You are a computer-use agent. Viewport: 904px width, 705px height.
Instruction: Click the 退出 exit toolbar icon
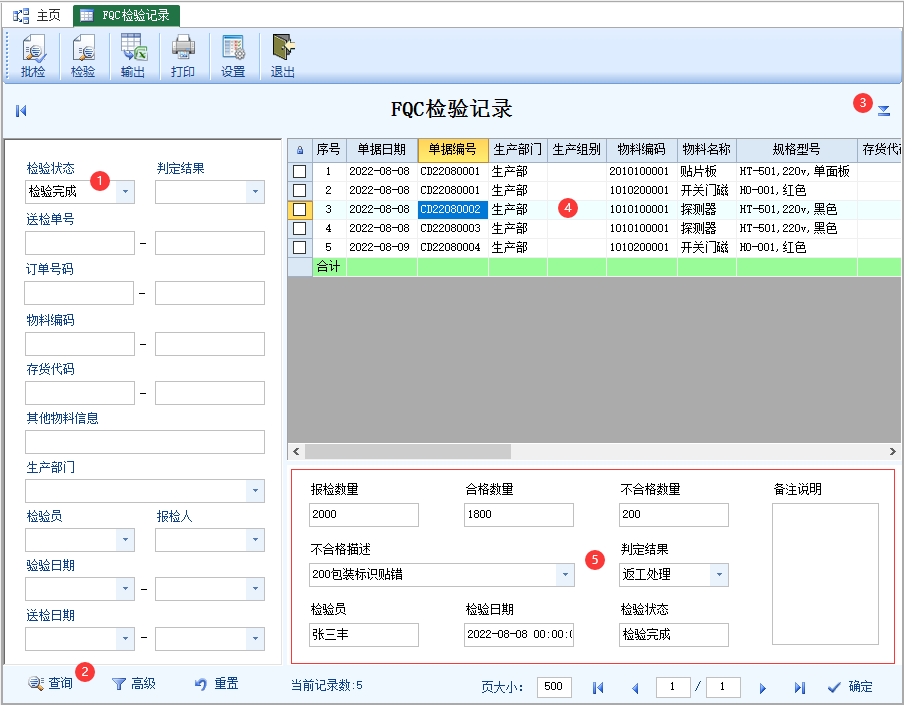coord(283,56)
